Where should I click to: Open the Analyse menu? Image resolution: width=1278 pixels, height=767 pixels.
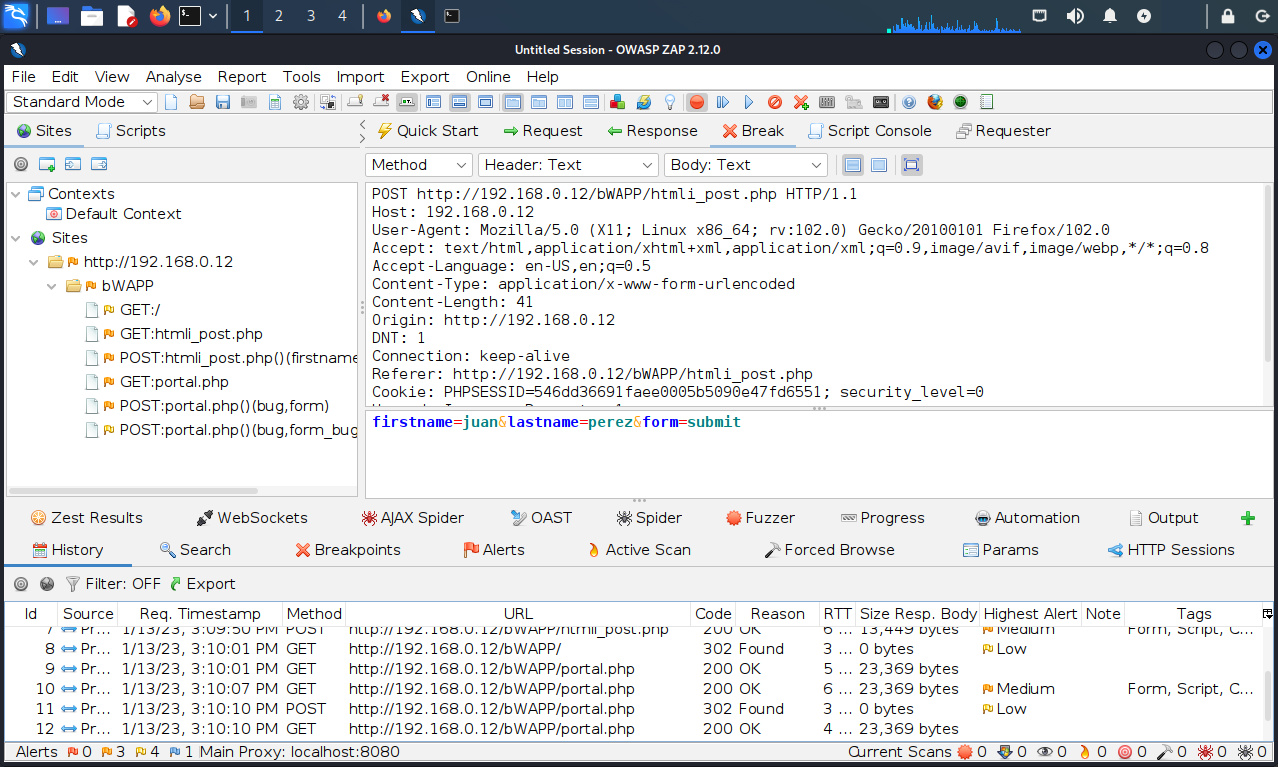tap(173, 77)
